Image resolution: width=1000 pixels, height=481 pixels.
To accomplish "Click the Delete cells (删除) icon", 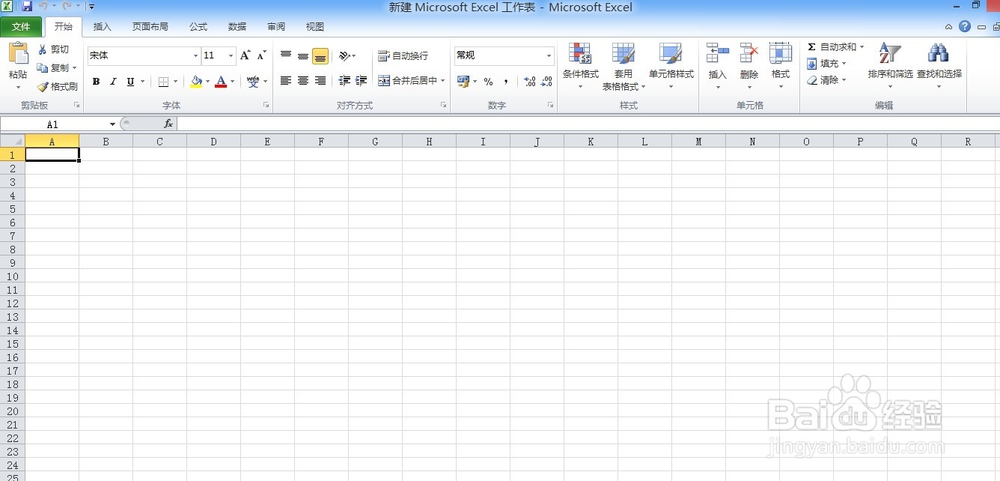I will point(749,53).
